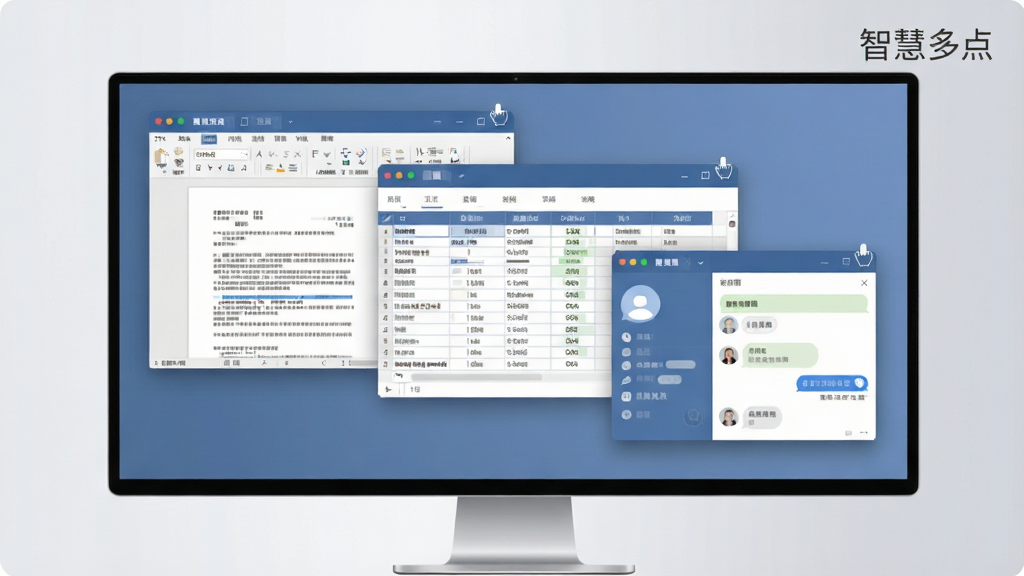Switch to the page-icon tab in the document title bar

(258, 121)
